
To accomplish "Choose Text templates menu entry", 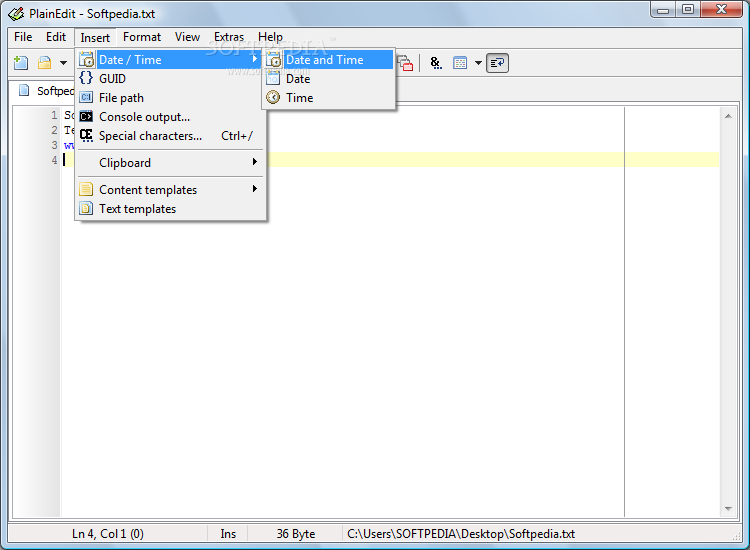I will pos(169,209).
